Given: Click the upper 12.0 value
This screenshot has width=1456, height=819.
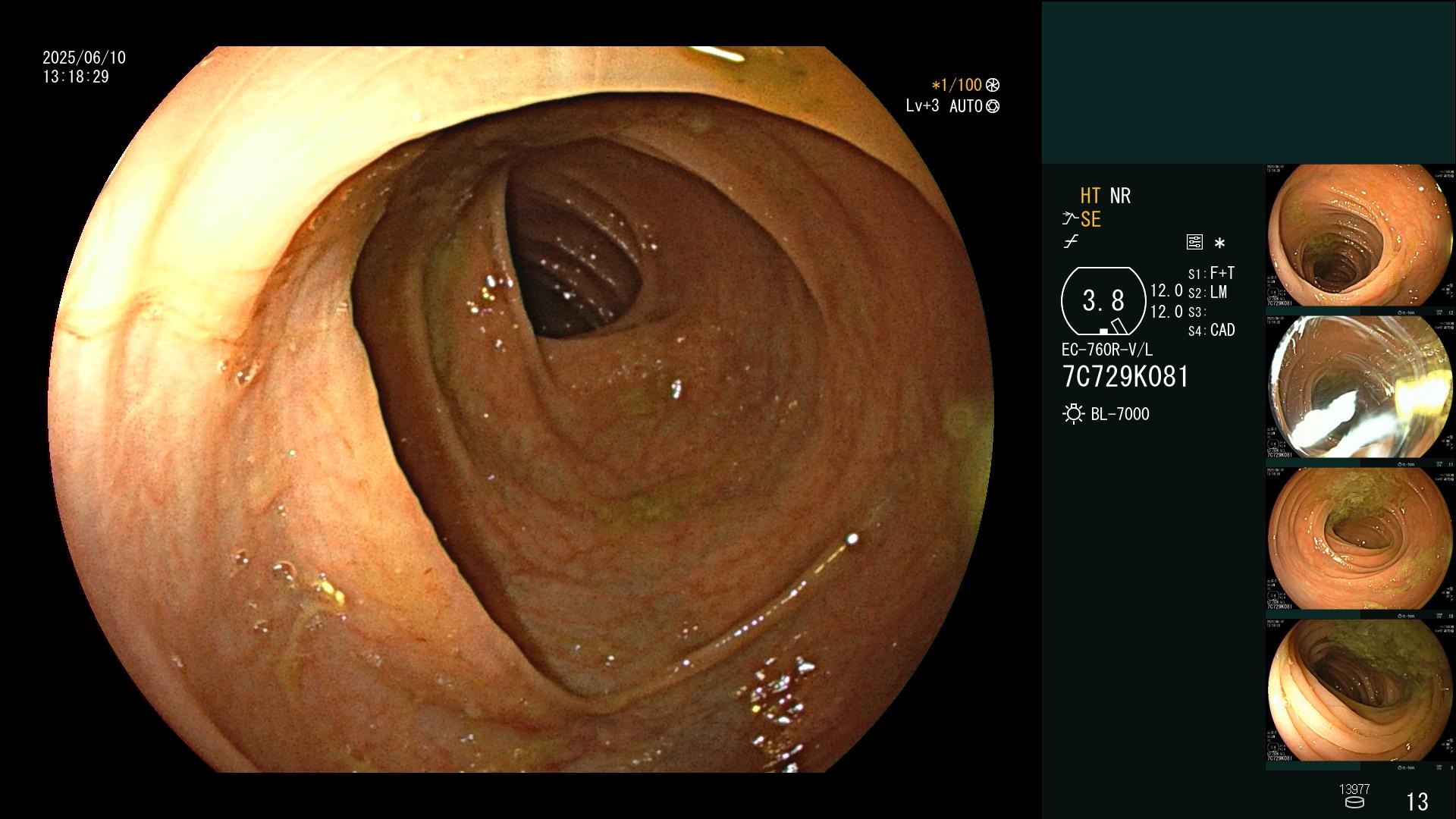Looking at the screenshot, I should 1166,290.
